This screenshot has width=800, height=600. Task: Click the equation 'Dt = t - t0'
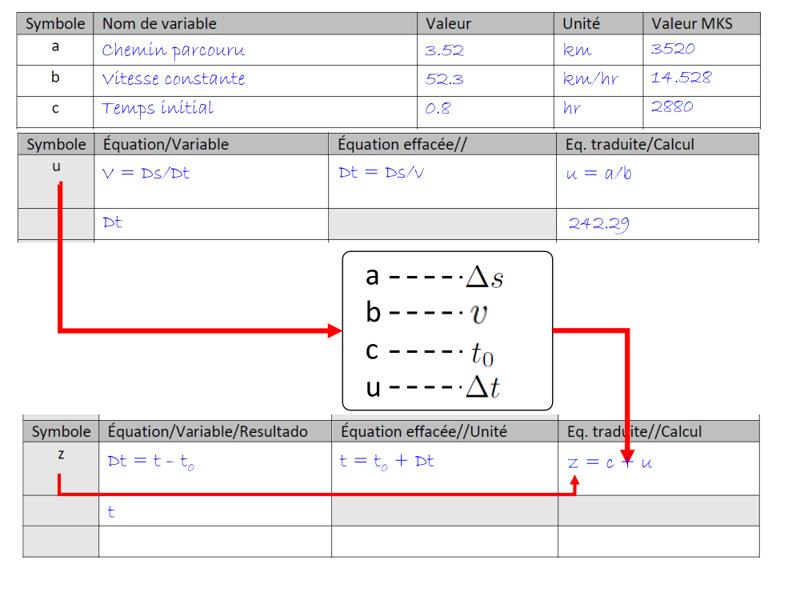[x=151, y=462]
